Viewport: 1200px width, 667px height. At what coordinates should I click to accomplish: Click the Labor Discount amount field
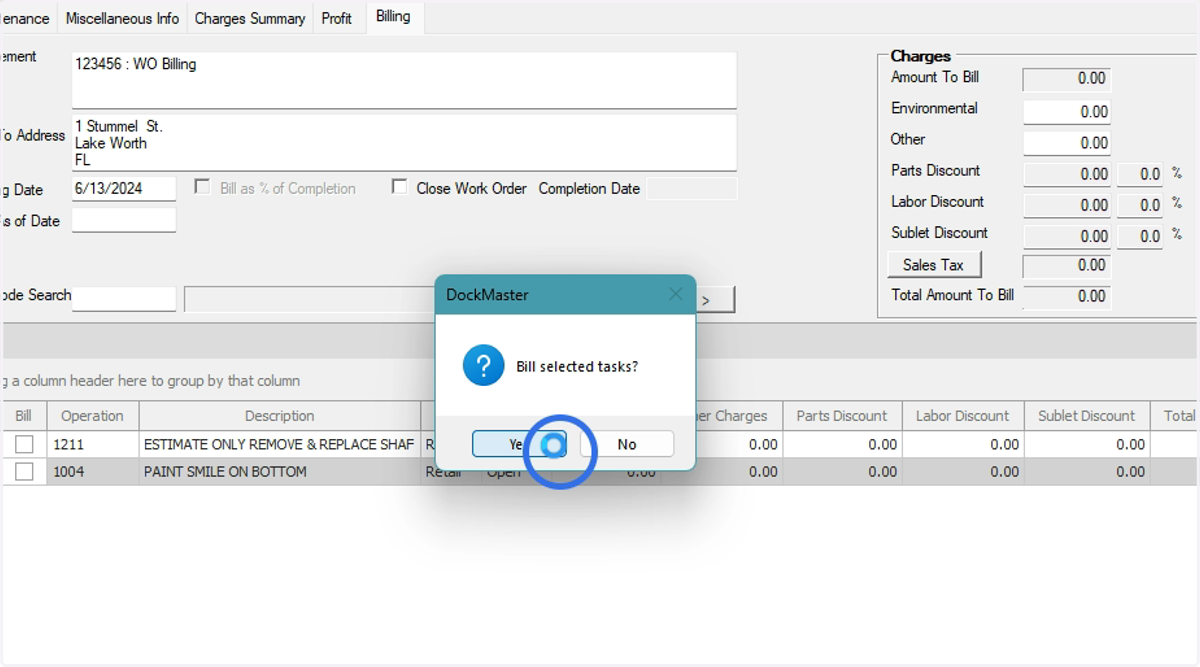1066,204
